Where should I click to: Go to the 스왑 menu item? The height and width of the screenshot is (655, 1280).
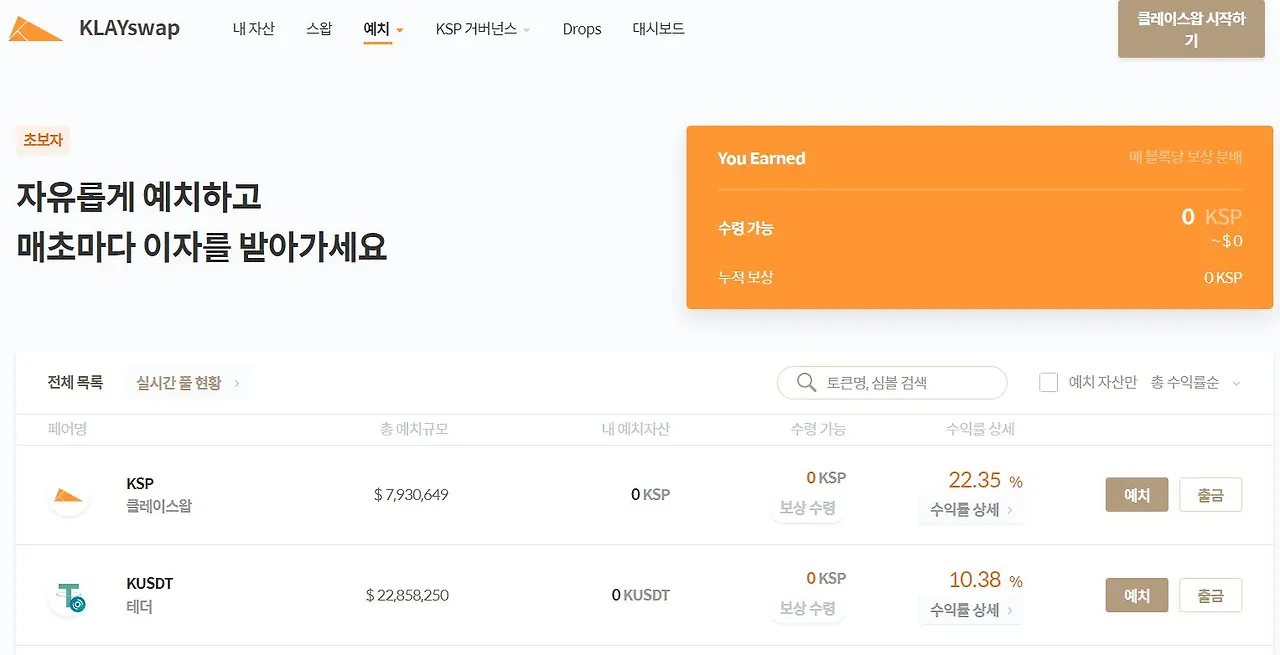point(319,29)
